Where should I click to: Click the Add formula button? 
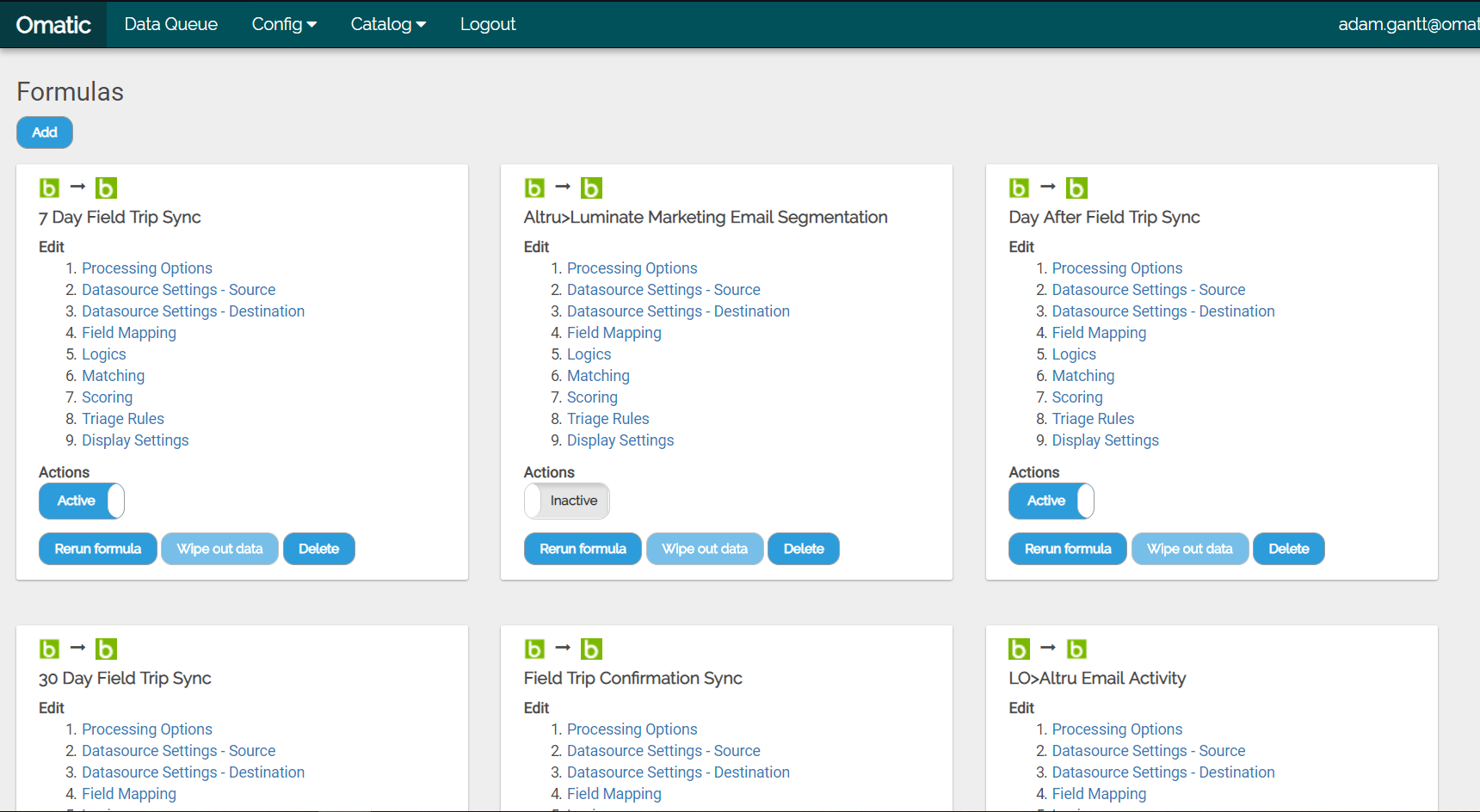(45, 132)
